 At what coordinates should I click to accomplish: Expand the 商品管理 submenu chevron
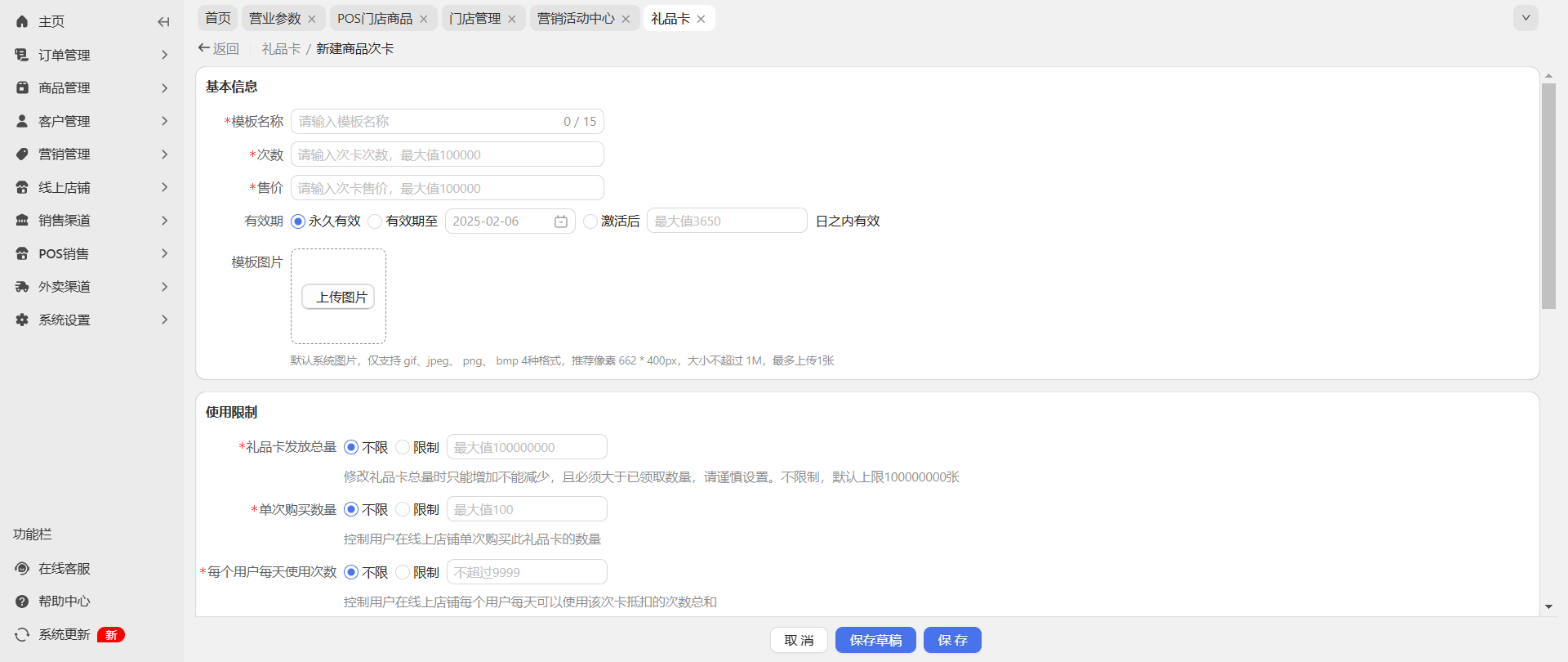pos(164,87)
